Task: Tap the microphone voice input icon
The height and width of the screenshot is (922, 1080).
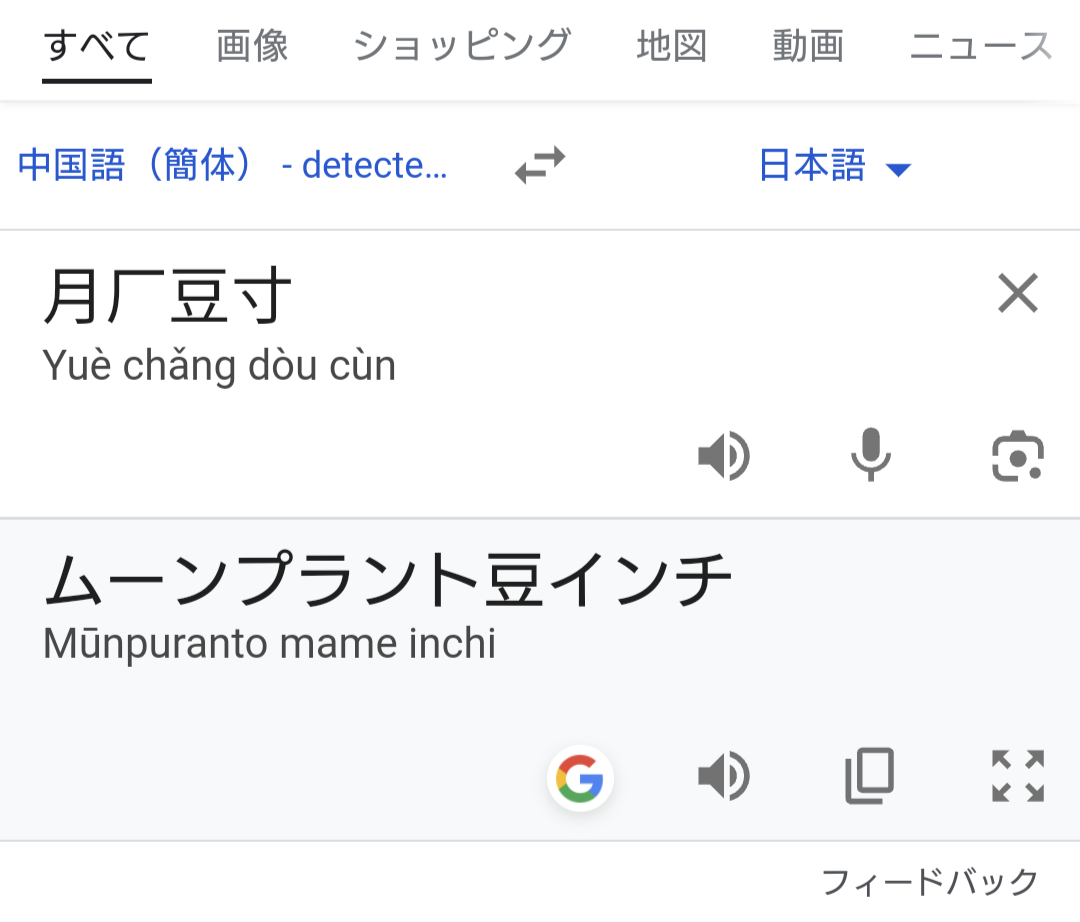Action: [x=870, y=455]
